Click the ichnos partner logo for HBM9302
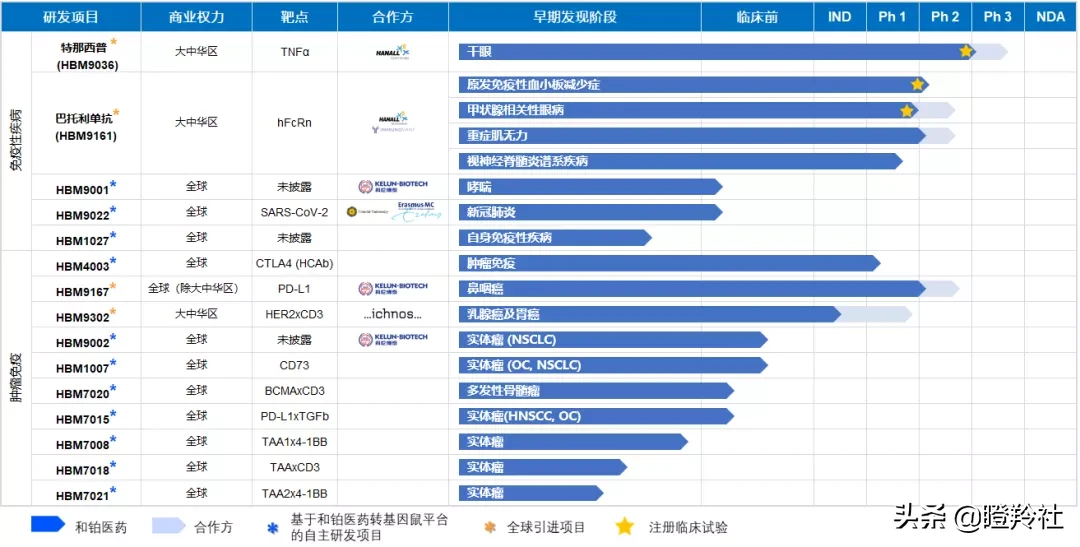This screenshot has width=1080, height=547. coord(393,315)
